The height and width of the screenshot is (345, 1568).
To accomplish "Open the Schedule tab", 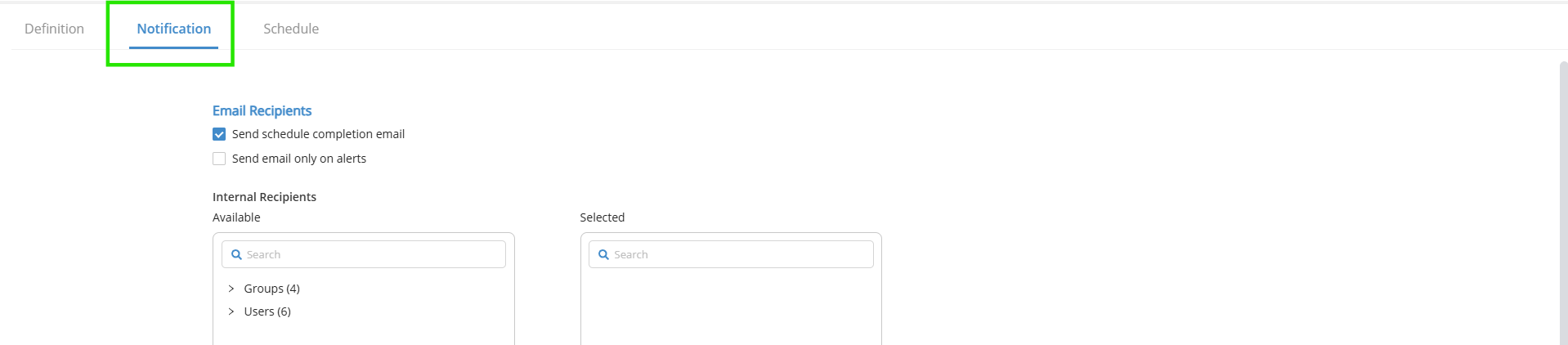I will [x=291, y=29].
